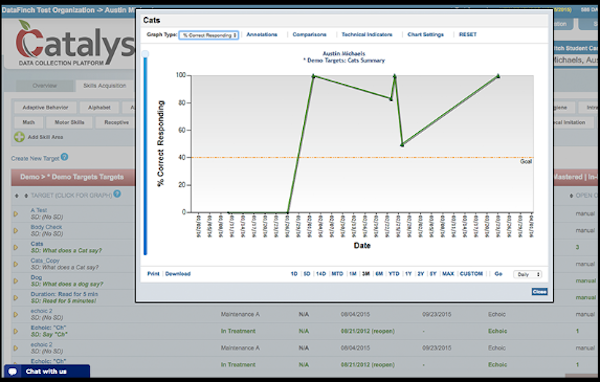Screen dimensions: 600x382
Task: Select the Alphabet skill area
Action: (x=99, y=108)
